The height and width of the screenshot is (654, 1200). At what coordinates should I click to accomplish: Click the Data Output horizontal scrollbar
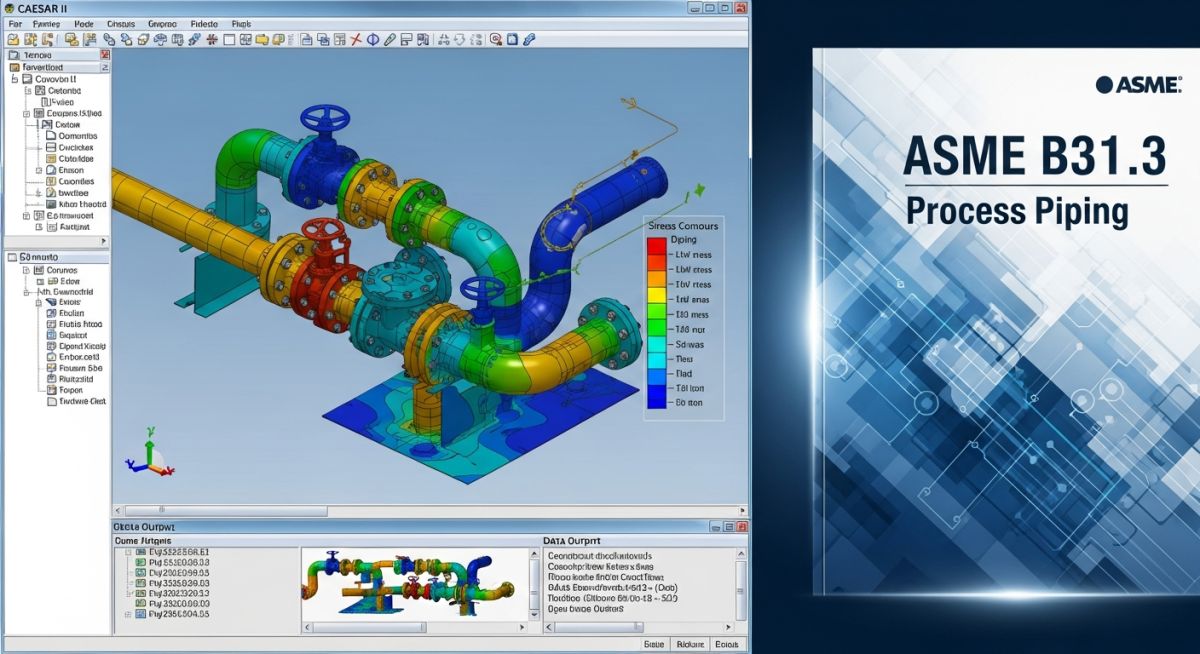coord(638,628)
